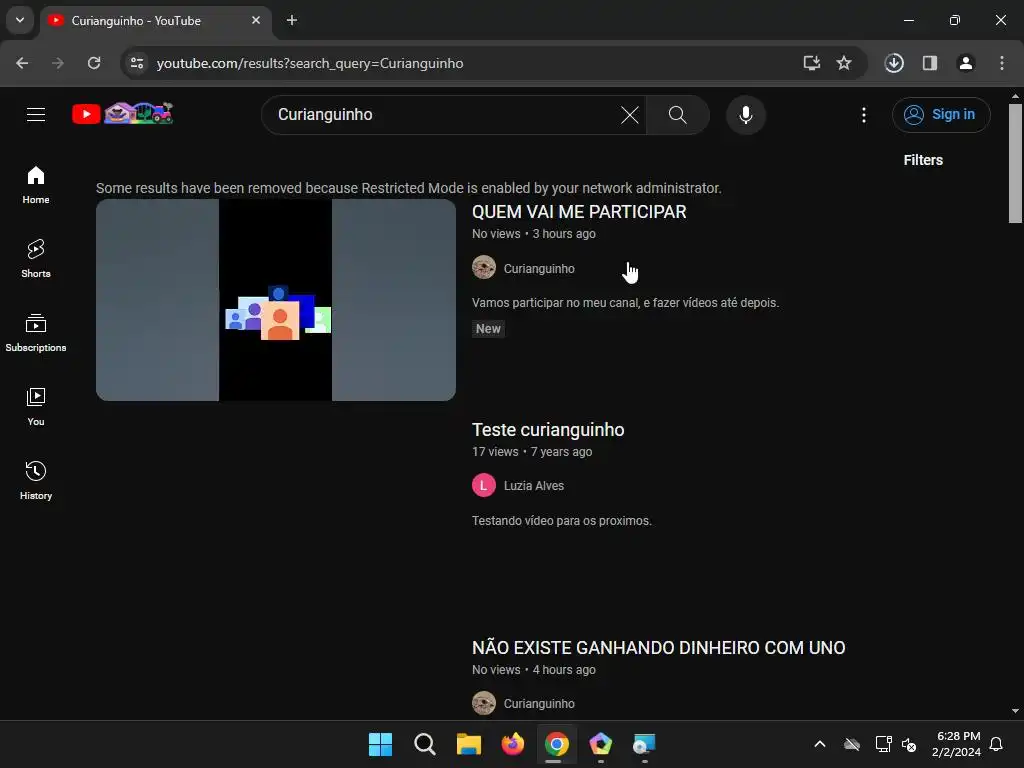
Task: Click the 'Testando vídeo para os proximos.' description
Action: point(562,520)
